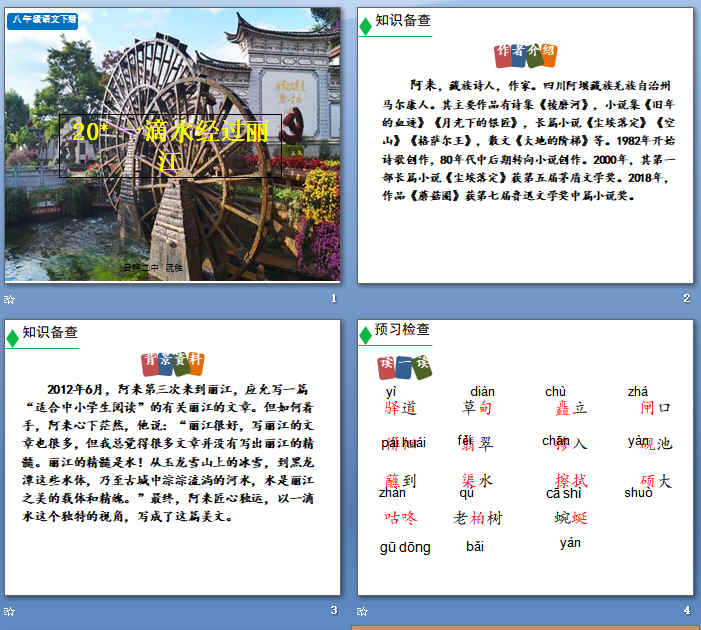Click slide number 4 label

[x=687, y=610]
